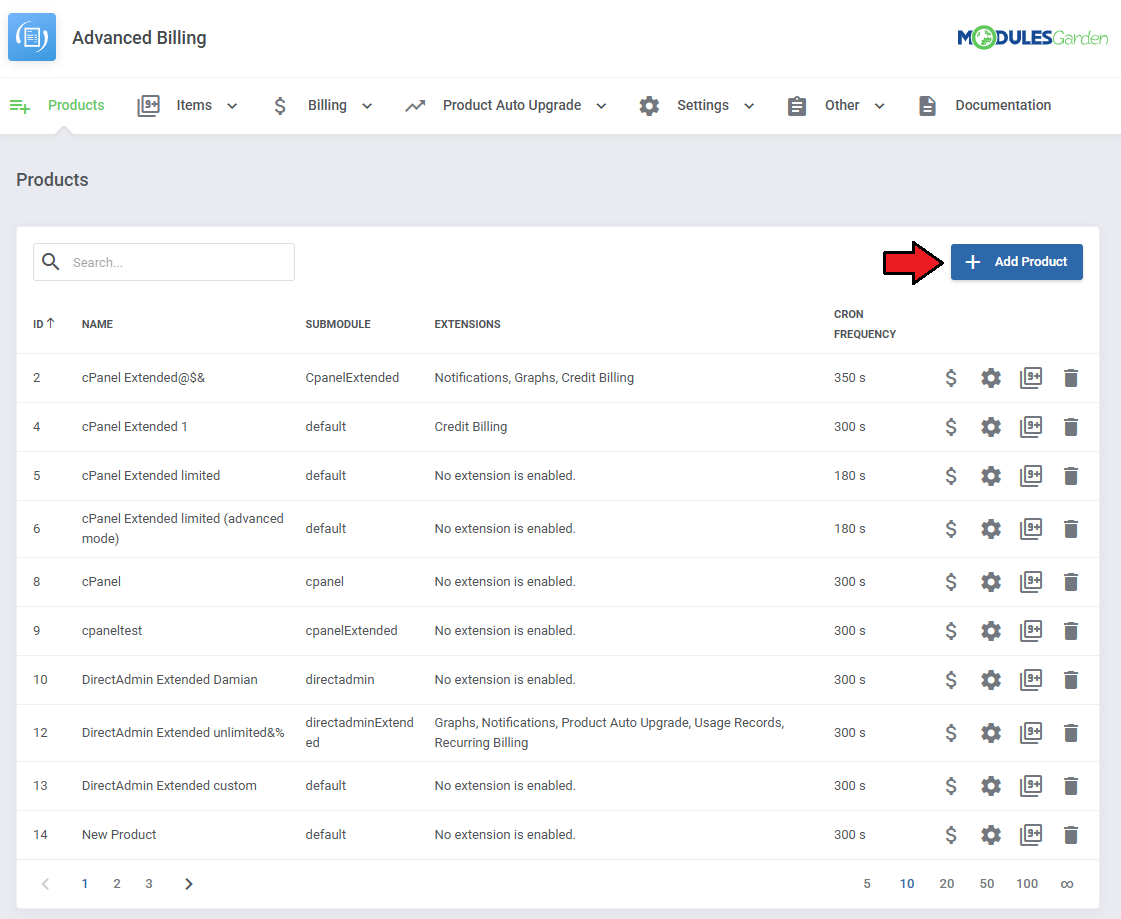Open settings gear for DirectAdmin Extended Damian

click(x=990, y=679)
